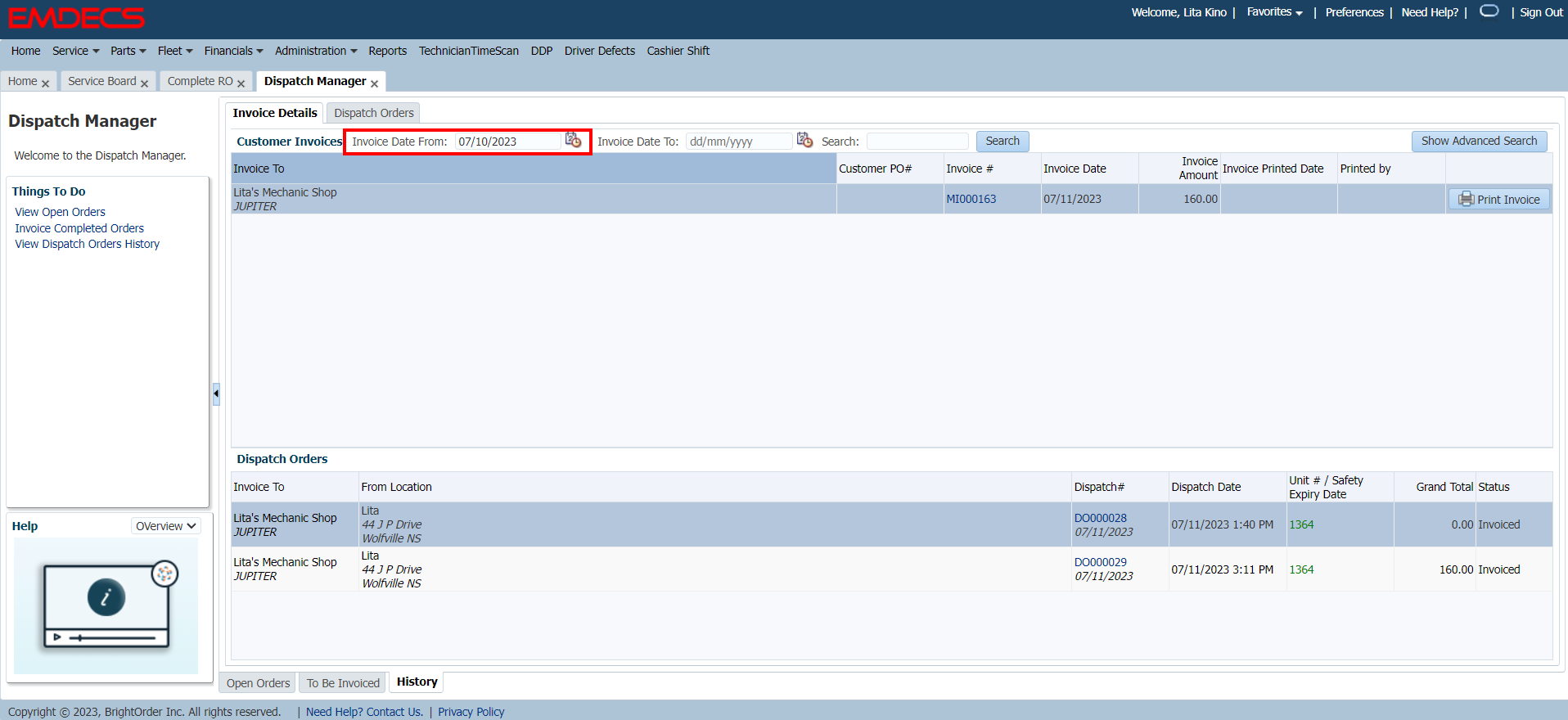Collapse the left side panel arrow
This screenshot has height=720, width=1568.
pyautogui.click(x=216, y=394)
